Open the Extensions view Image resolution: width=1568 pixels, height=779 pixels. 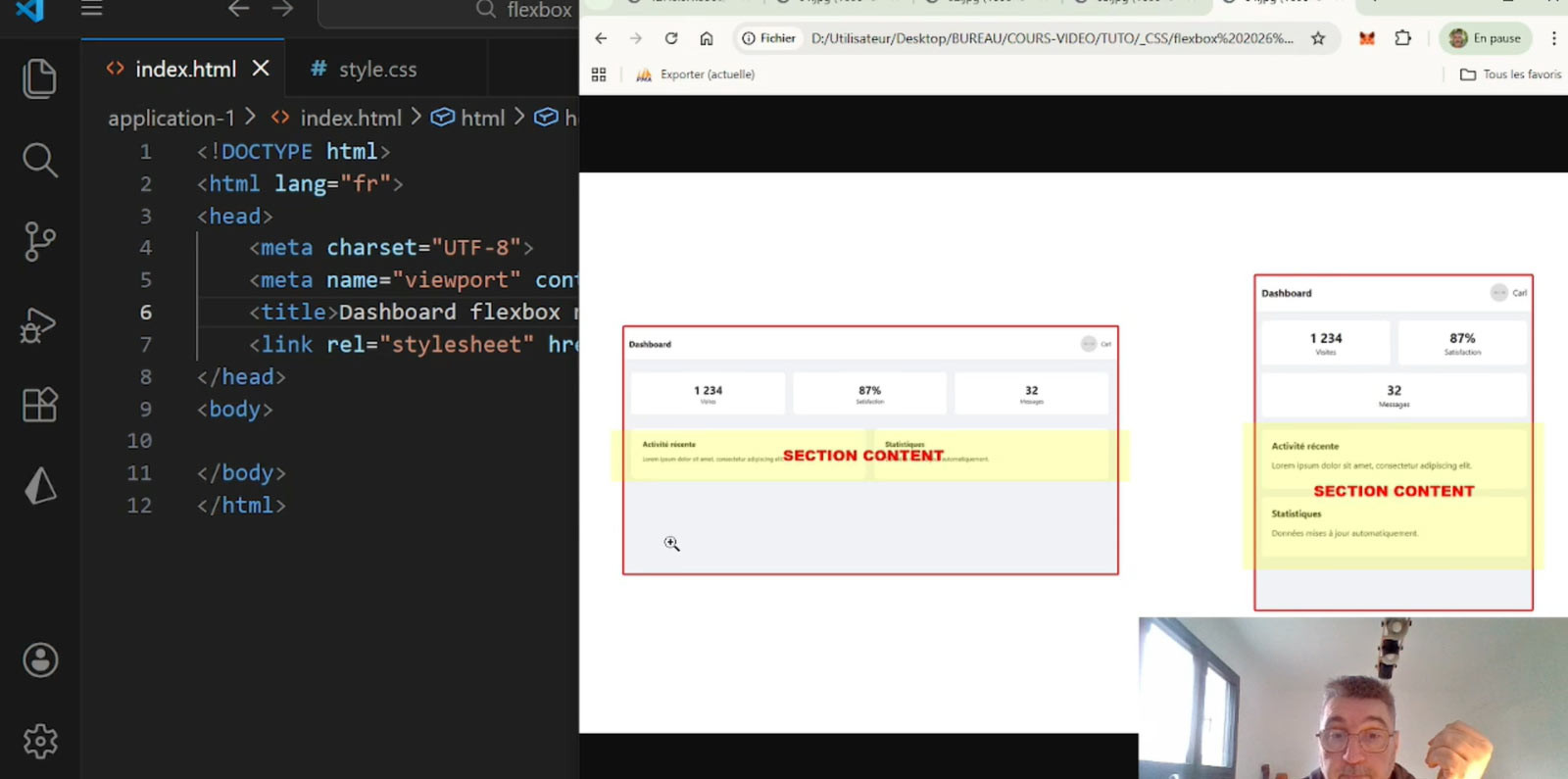(39, 405)
